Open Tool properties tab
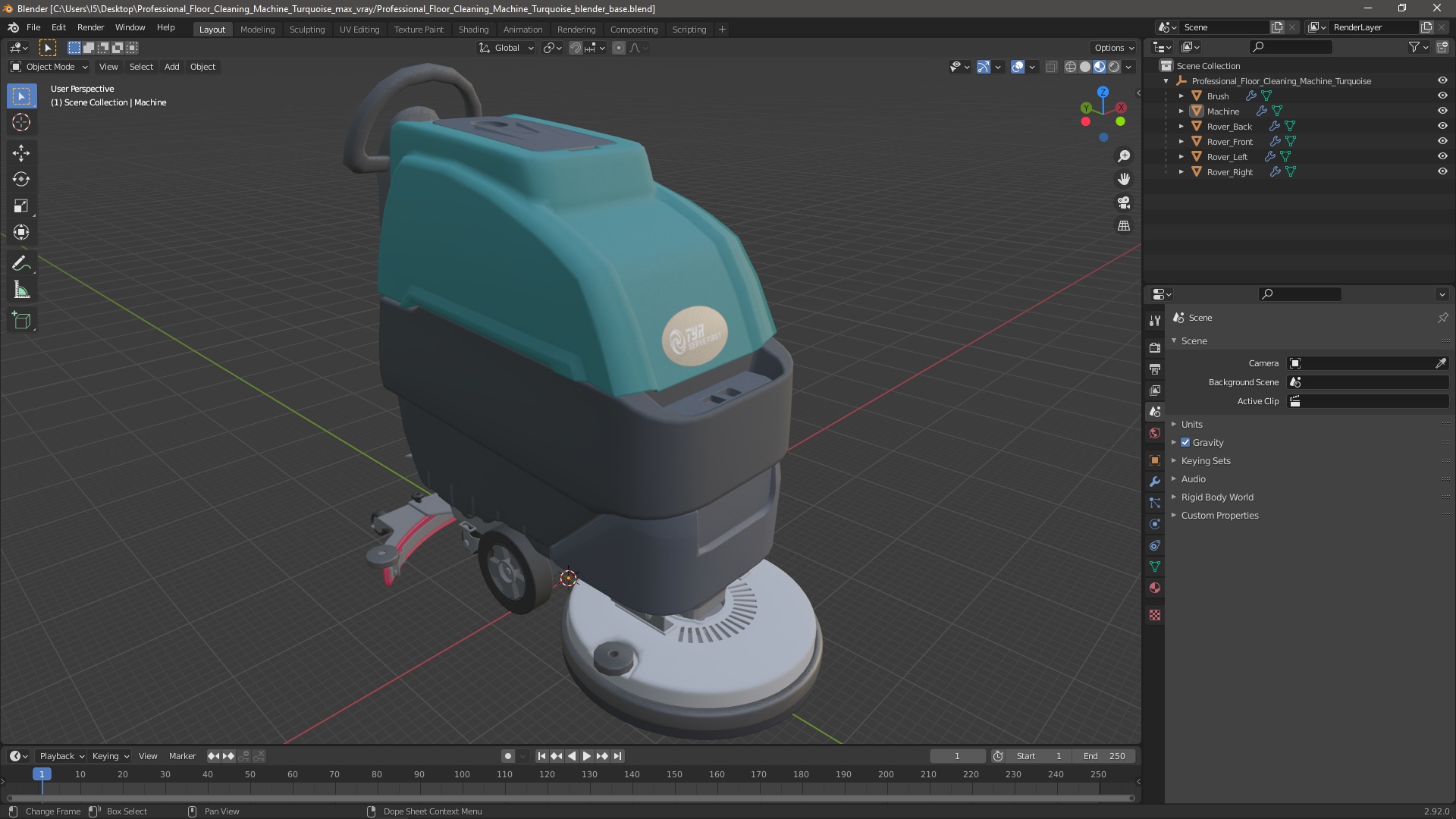This screenshot has height=819, width=1456. [x=1155, y=321]
